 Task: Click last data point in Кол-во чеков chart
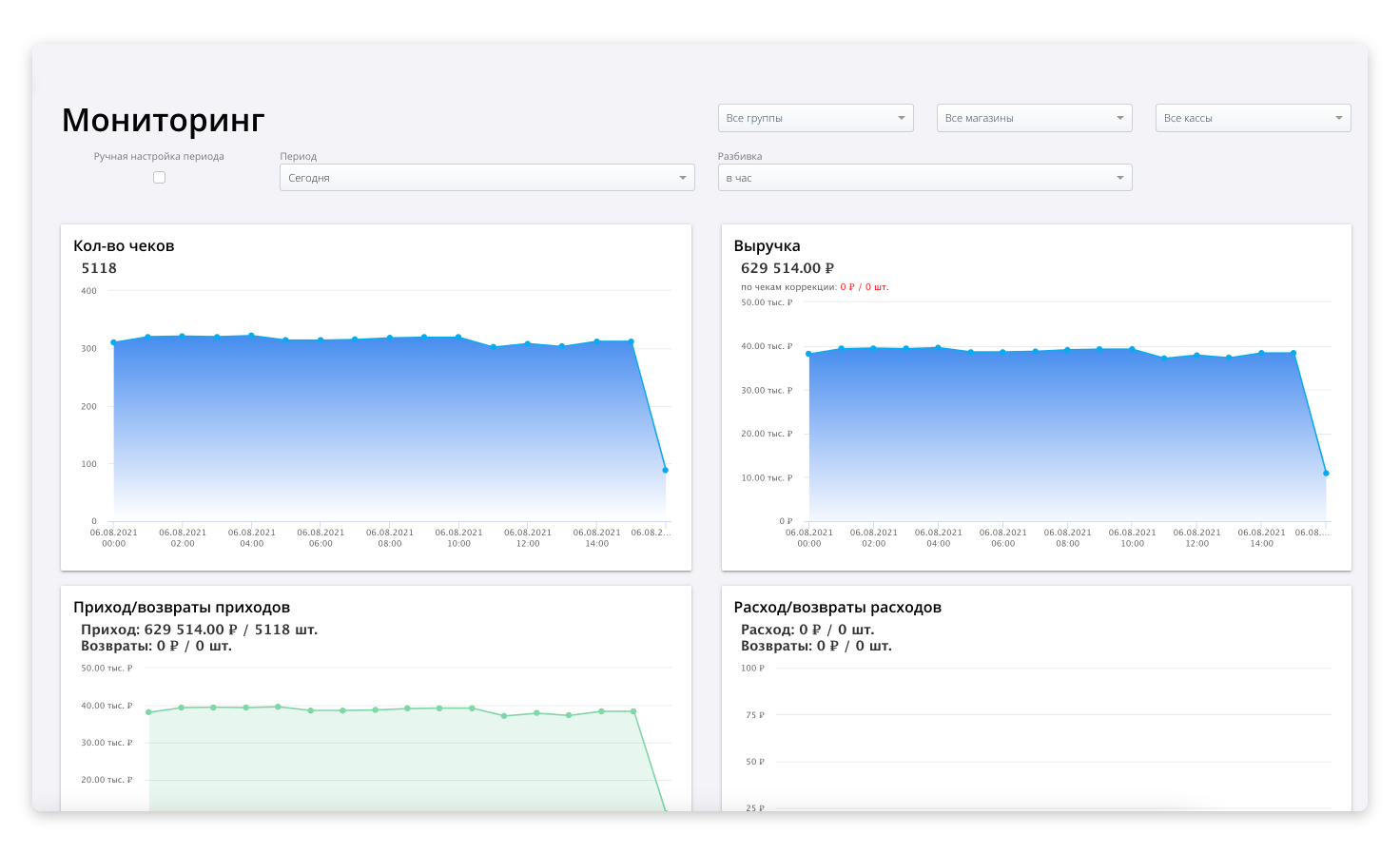(x=665, y=470)
